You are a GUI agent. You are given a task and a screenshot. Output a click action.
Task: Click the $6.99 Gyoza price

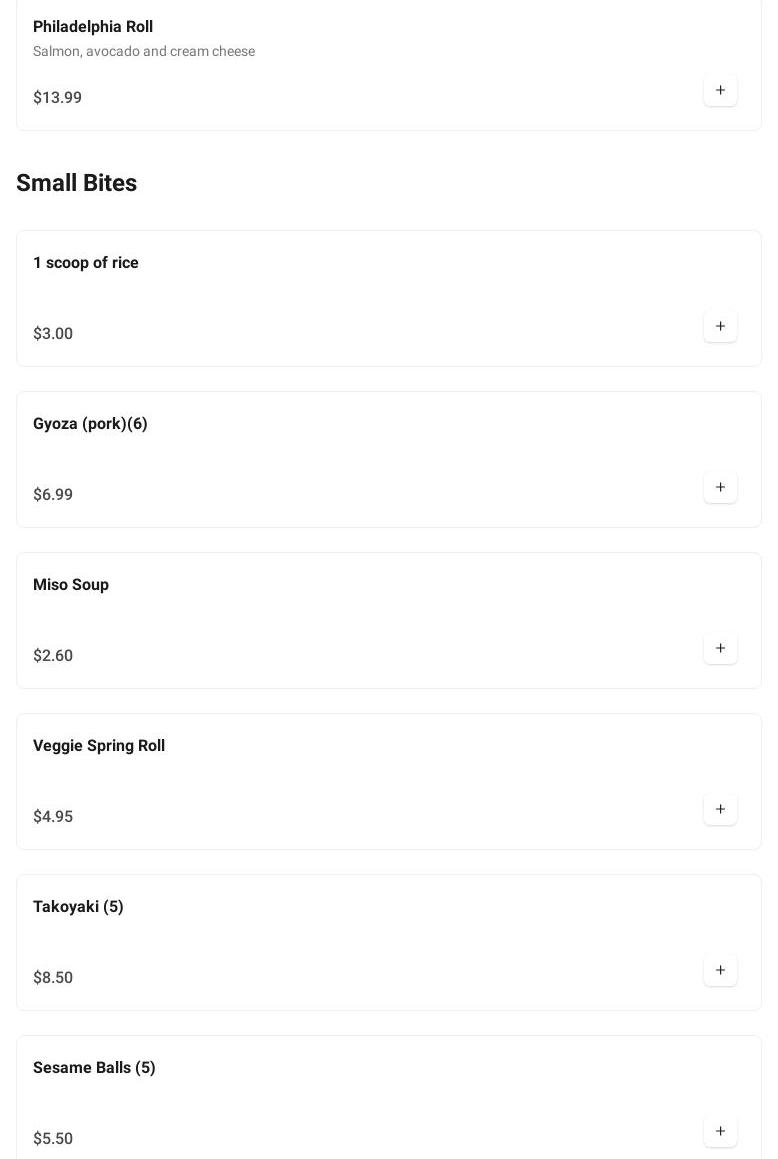53,495
